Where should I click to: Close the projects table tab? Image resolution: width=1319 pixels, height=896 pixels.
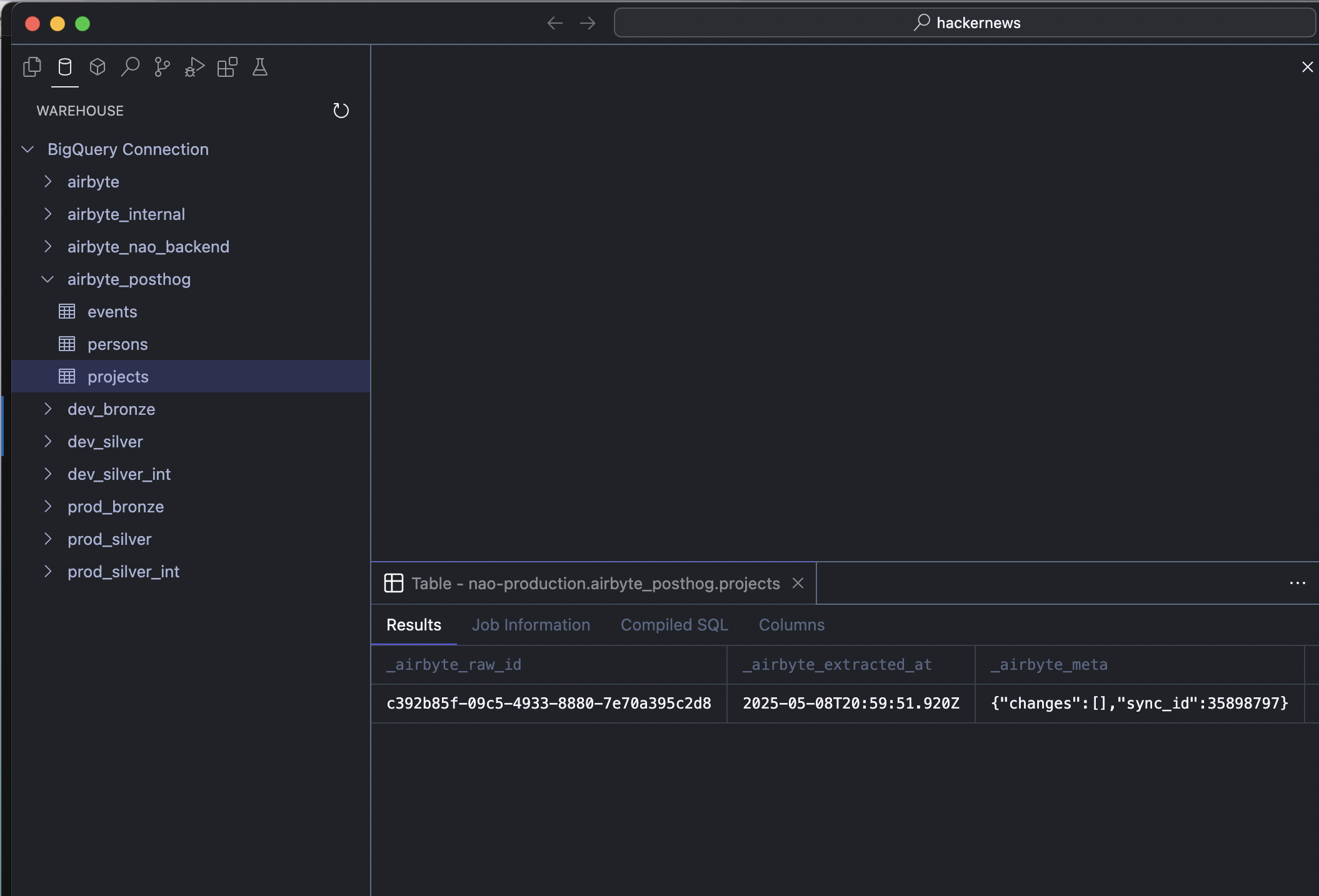[x=798, y=583]
